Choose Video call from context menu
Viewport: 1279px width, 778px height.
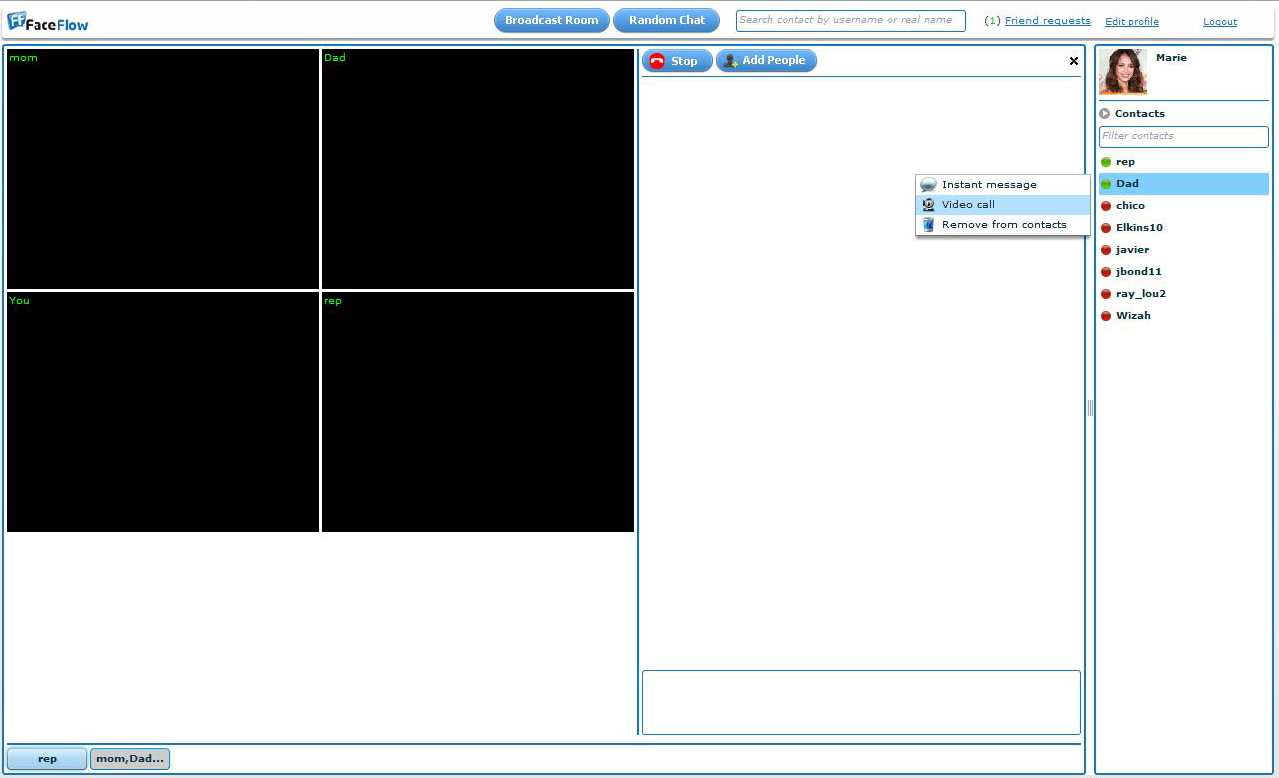pyautogui.click(x=1002, y=204)
